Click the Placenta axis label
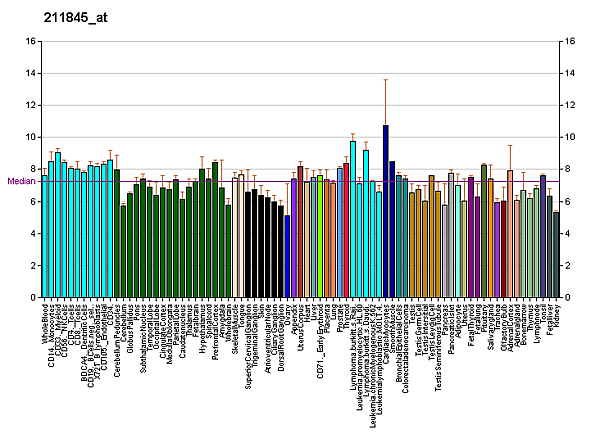The height and width of the screenshot is (434, 600). (x=327, y=318)
